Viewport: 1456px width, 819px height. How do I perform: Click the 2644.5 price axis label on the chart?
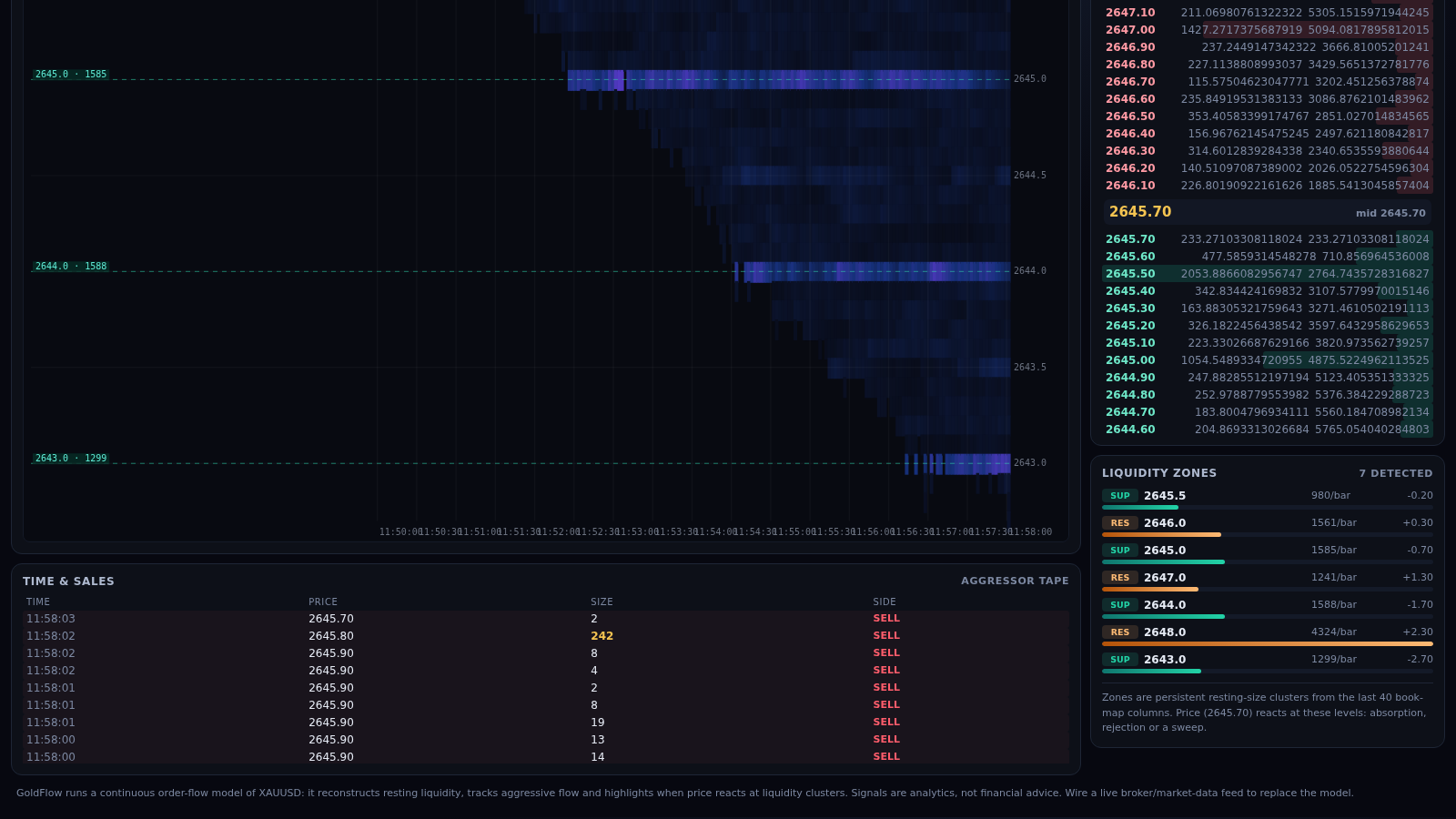click(1030, 176)
